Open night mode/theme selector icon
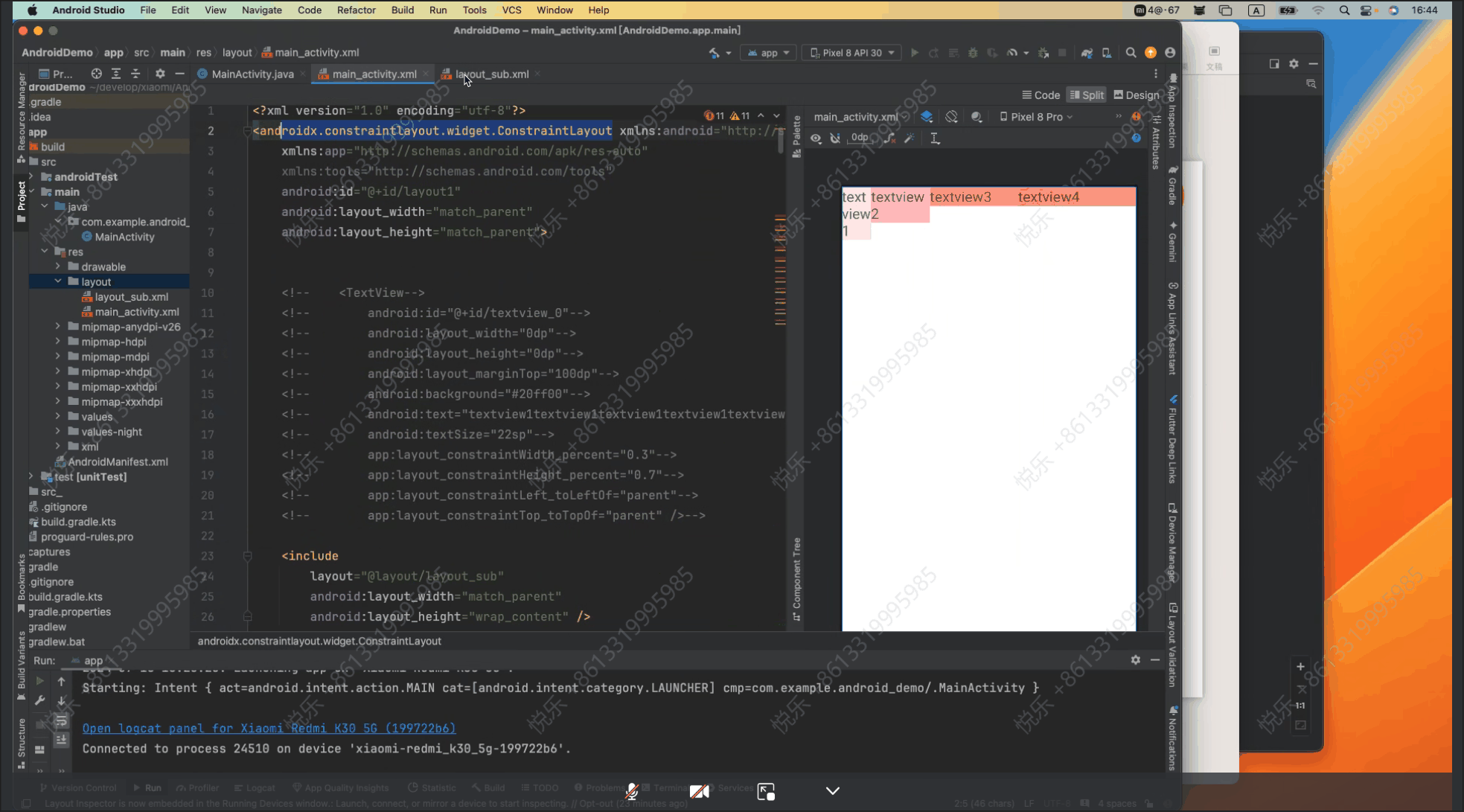This screenshot has width=1464, height=812. point(976,117)
